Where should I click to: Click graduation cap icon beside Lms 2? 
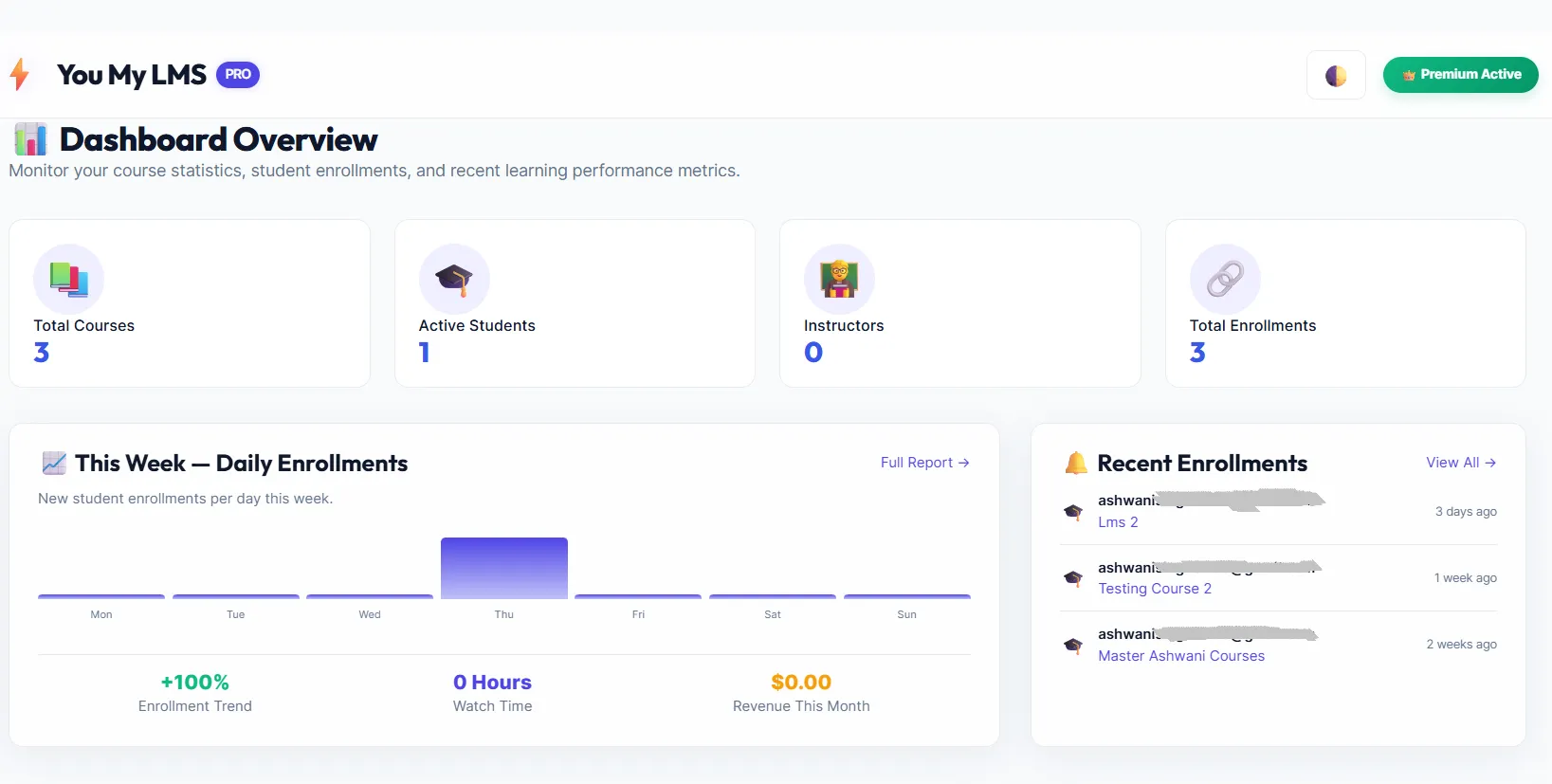click(1073, 512)
